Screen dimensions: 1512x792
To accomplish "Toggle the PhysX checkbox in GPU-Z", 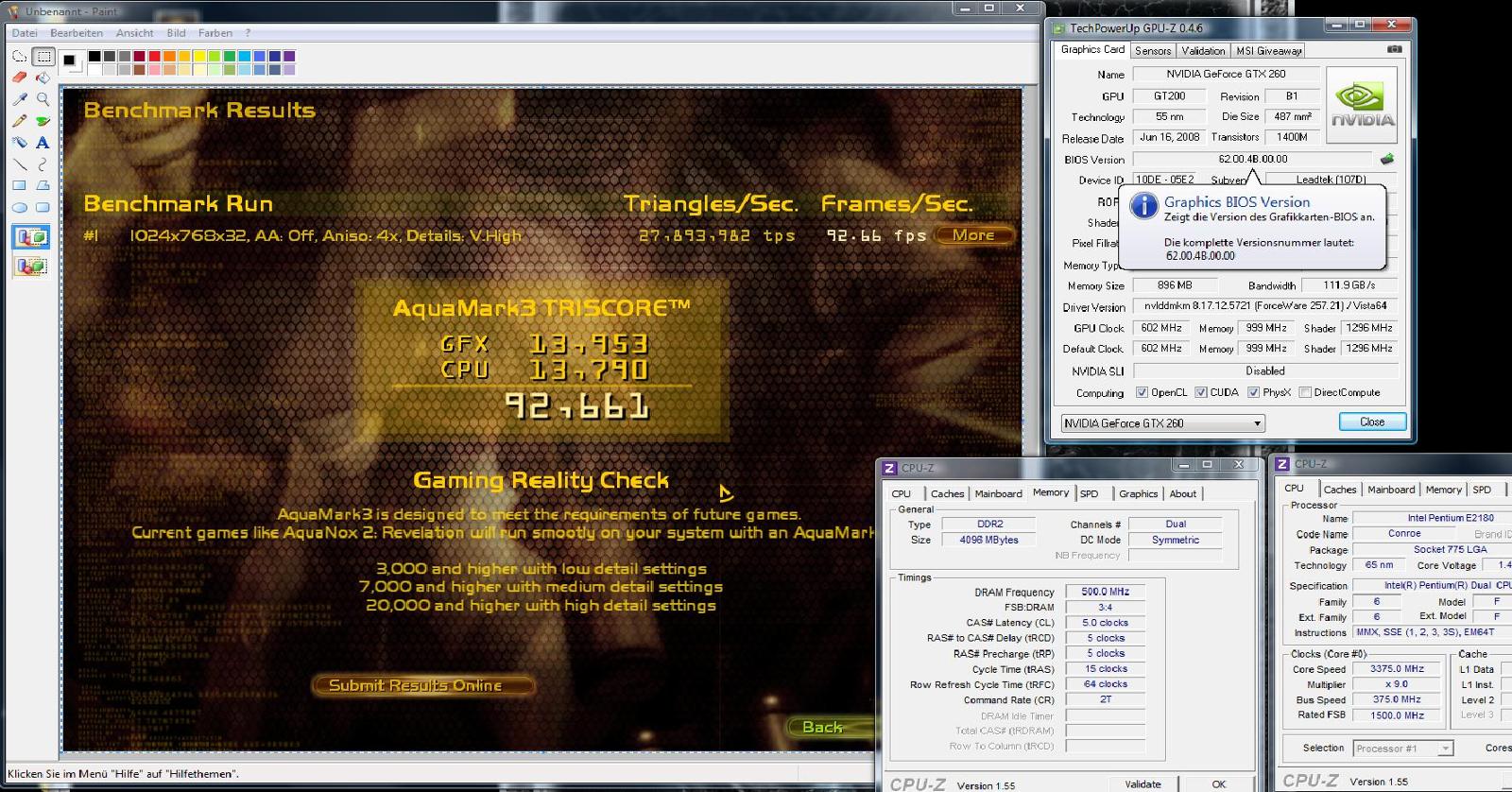I will [1253, 392].
